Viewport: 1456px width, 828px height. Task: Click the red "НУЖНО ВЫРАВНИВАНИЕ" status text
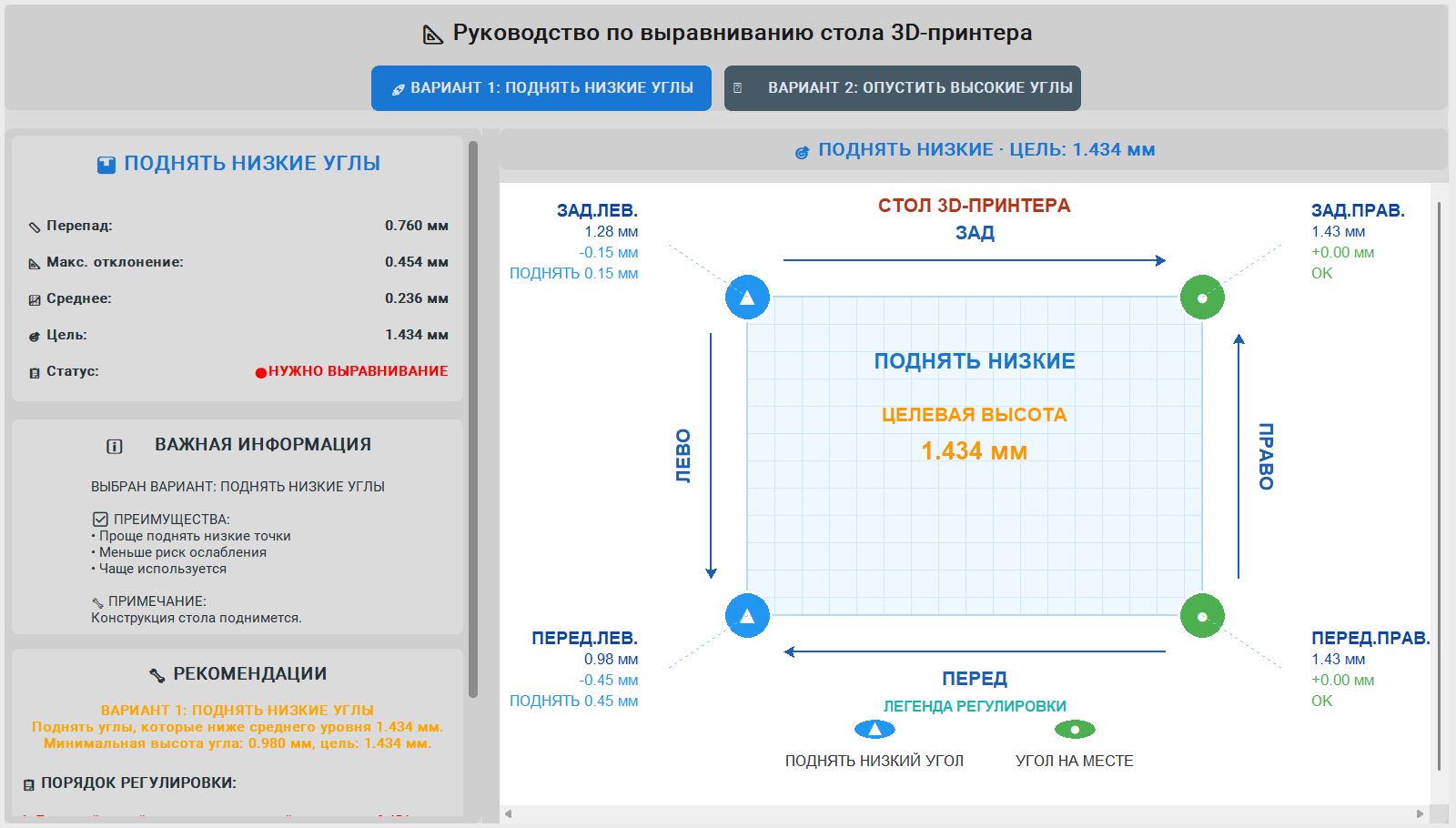click(353, 370)
